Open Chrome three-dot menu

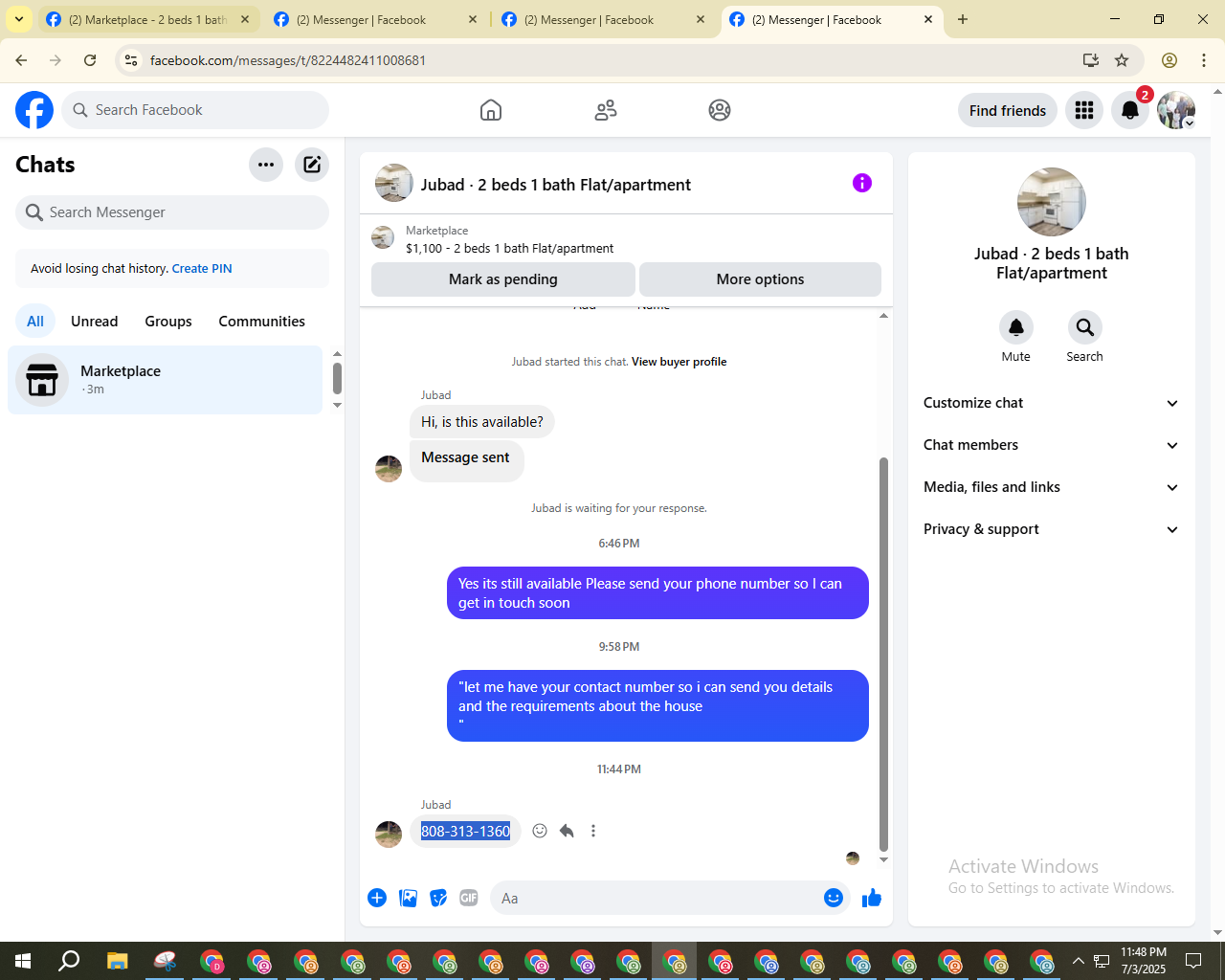[x=1204, y=60]
